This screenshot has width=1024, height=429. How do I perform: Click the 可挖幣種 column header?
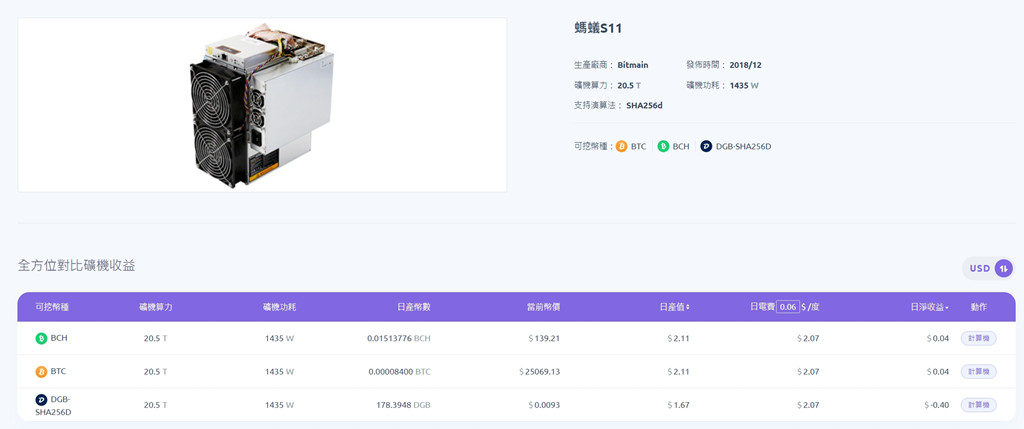click(52, 307)
